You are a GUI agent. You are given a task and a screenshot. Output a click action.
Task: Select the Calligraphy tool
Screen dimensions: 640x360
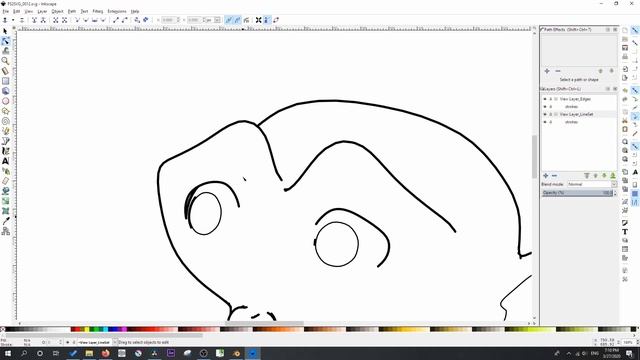pyautogui.click(x=5, y=151)
